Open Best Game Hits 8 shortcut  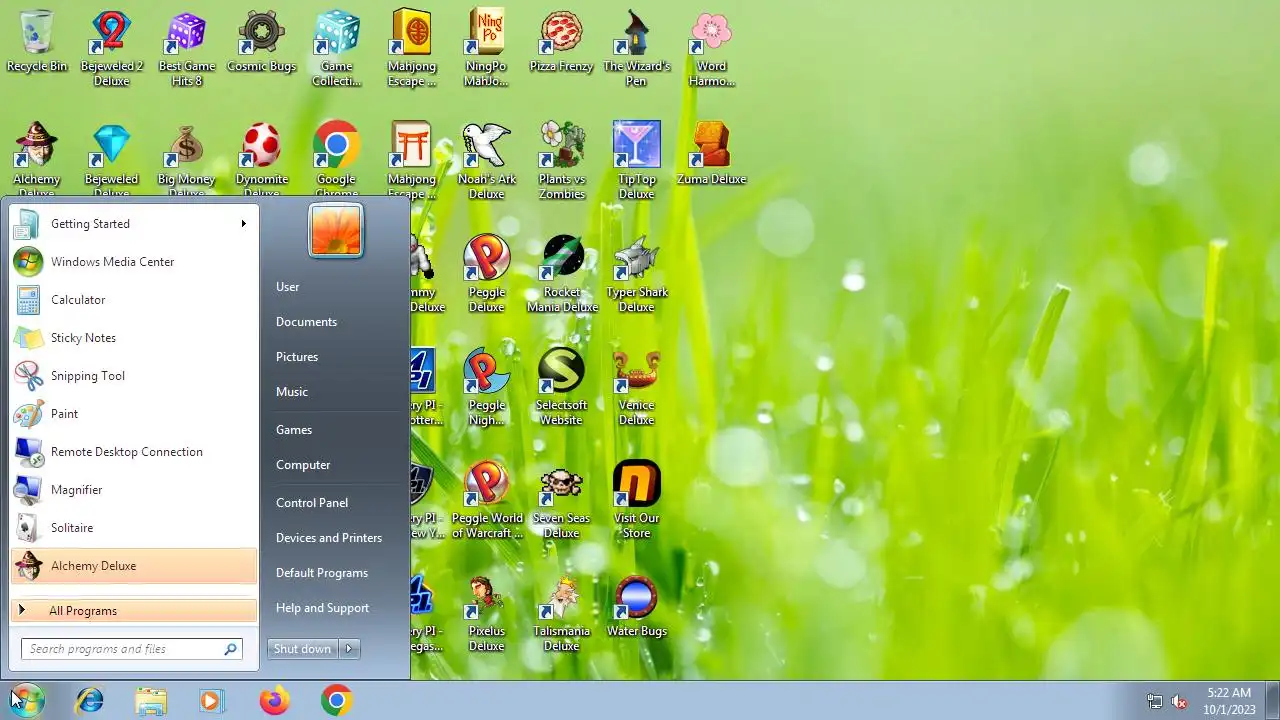pos(187,48)
